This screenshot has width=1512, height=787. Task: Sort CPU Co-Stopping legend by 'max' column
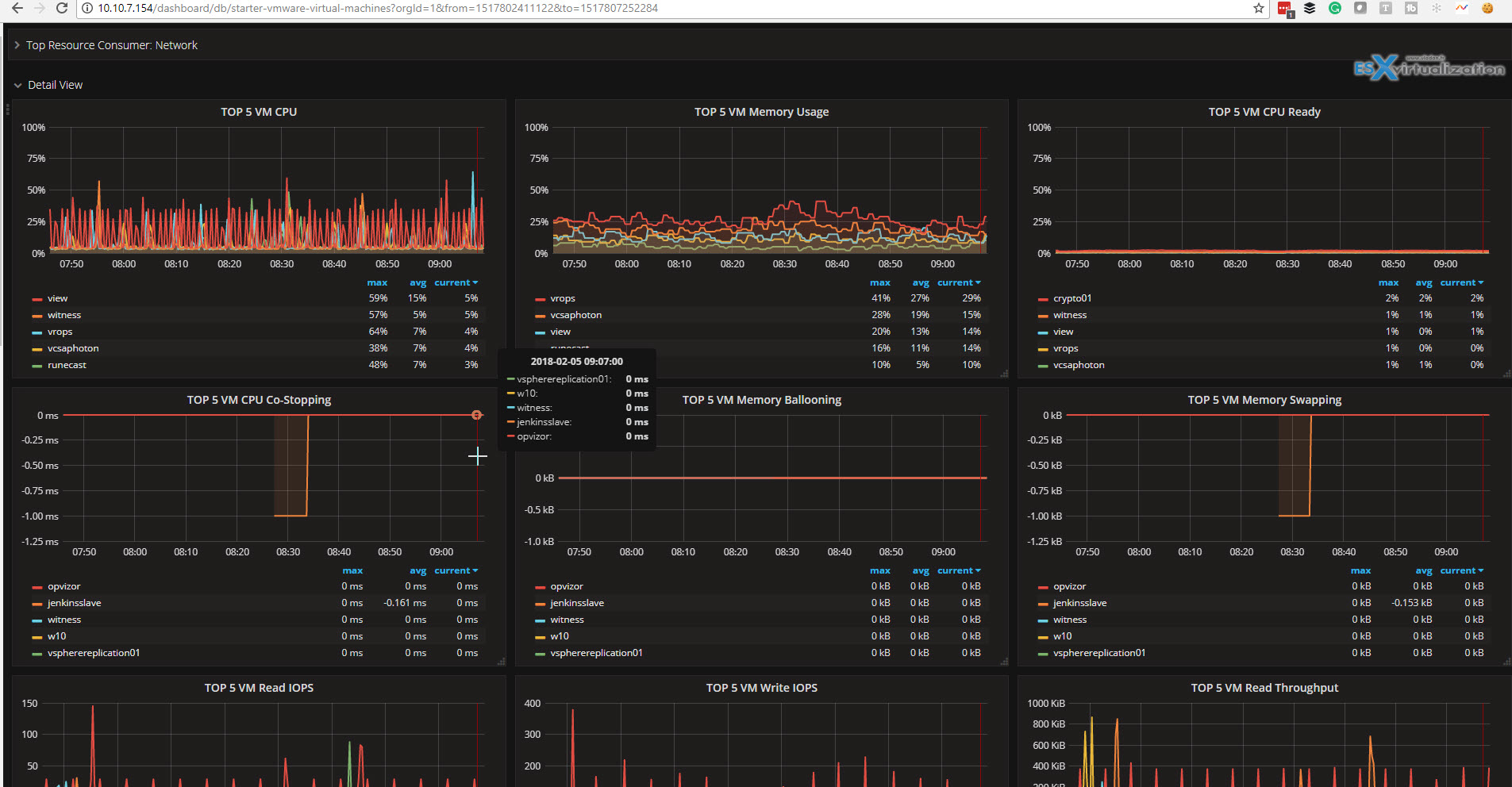(352, 570)
